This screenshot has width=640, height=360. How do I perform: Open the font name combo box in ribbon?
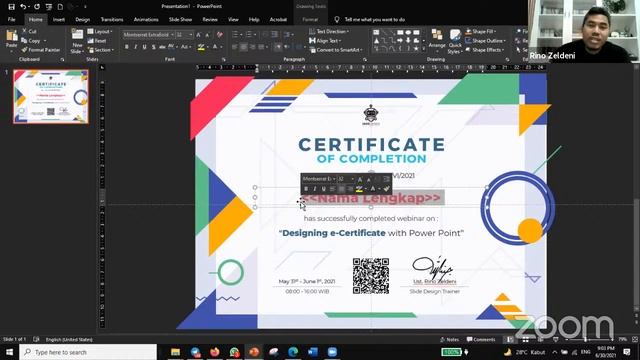coord(149,35)
